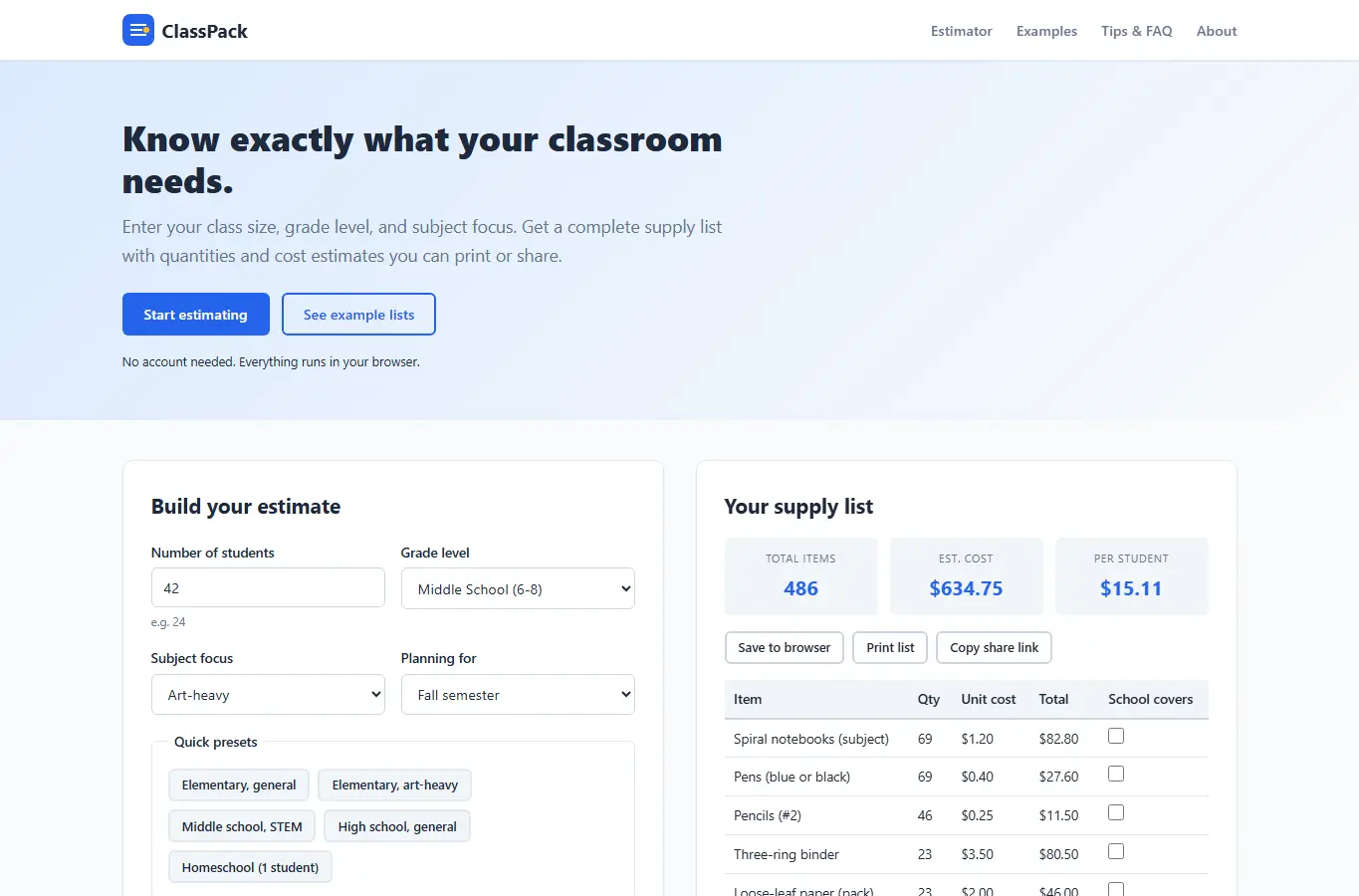Image resolution: width=1359 pixels, height=896 pixels.
Task: Click the Build your estimate heading
Action: [x=246, y=507]
